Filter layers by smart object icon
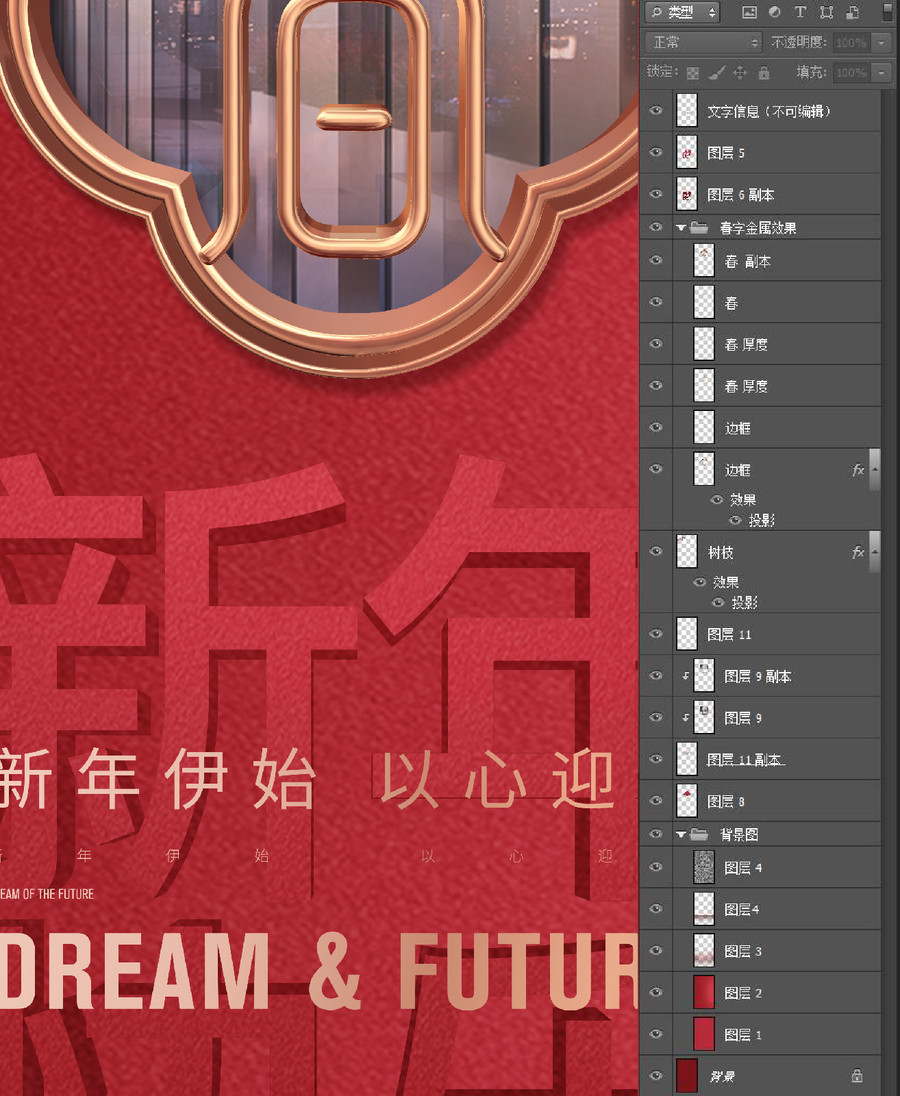900x1096 pixels. click(x=852, y=12)
